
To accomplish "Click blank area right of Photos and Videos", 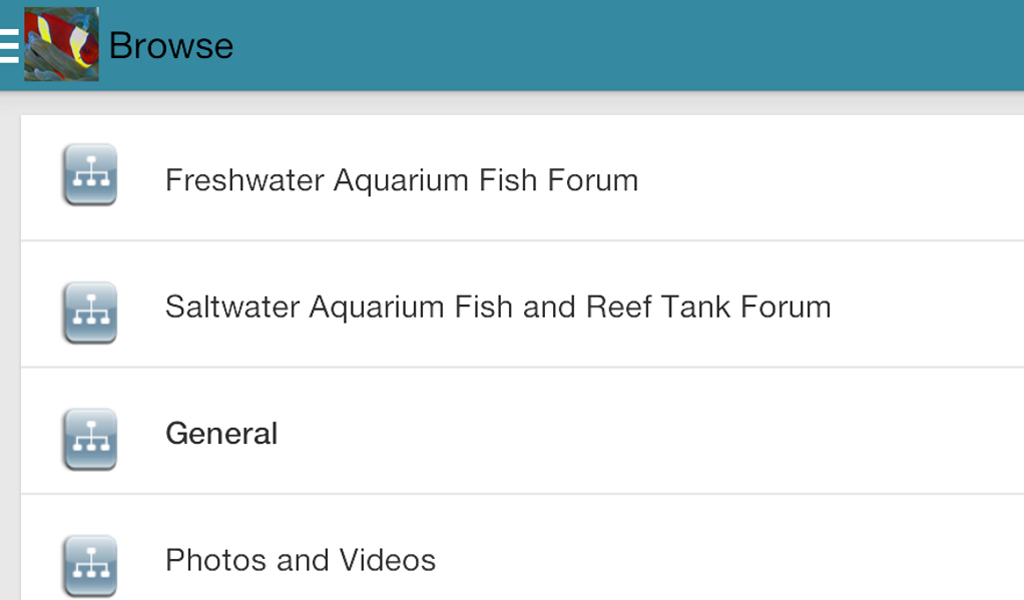I will click(x=730, y=560).
